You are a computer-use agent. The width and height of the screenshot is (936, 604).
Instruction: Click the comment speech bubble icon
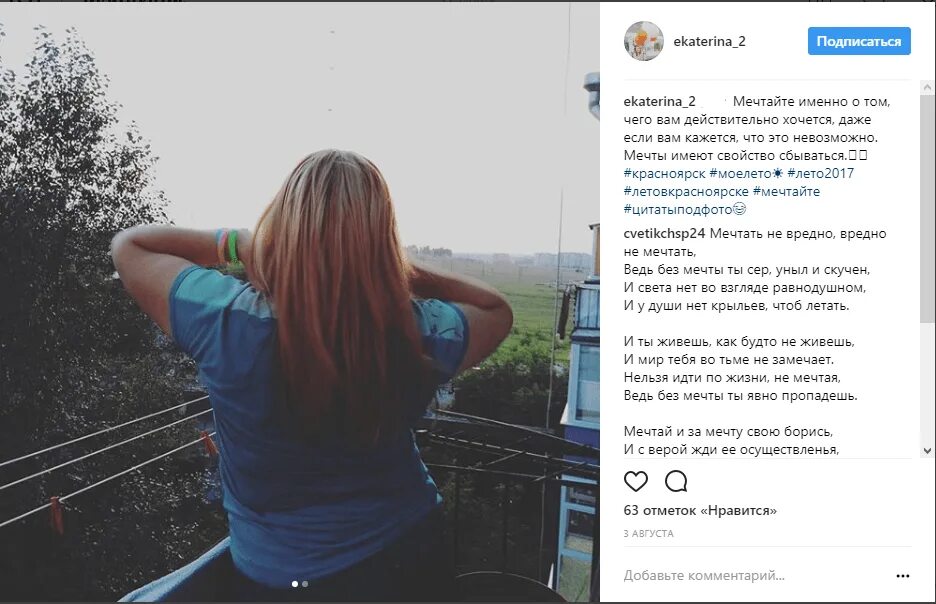(x=676, y=481)
